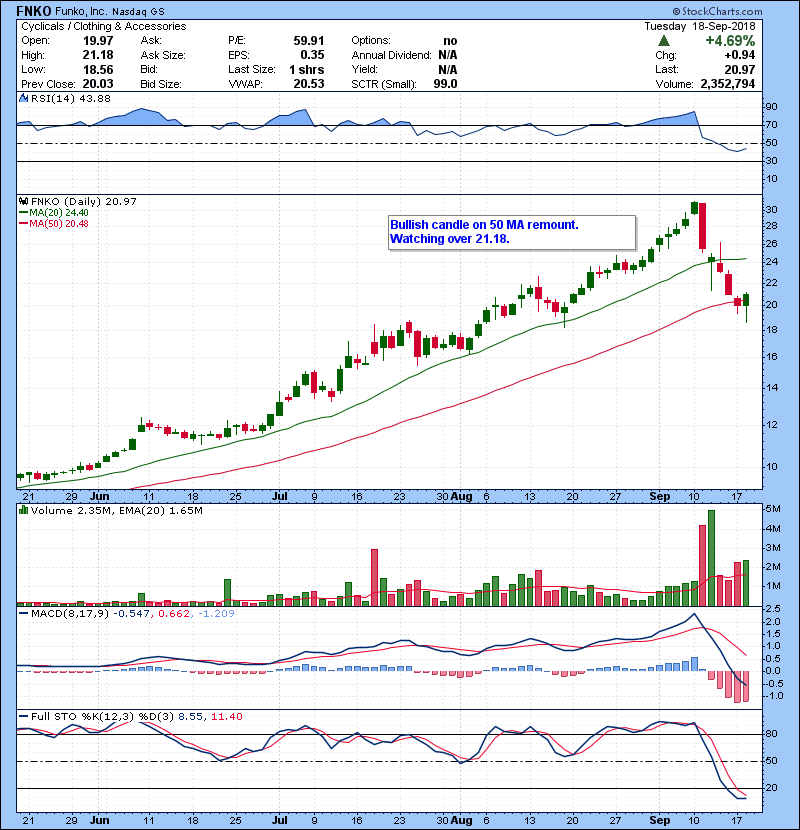
Task: Select the date Tuesday 18-Sep-2018
Action: [x=699, y=26]
